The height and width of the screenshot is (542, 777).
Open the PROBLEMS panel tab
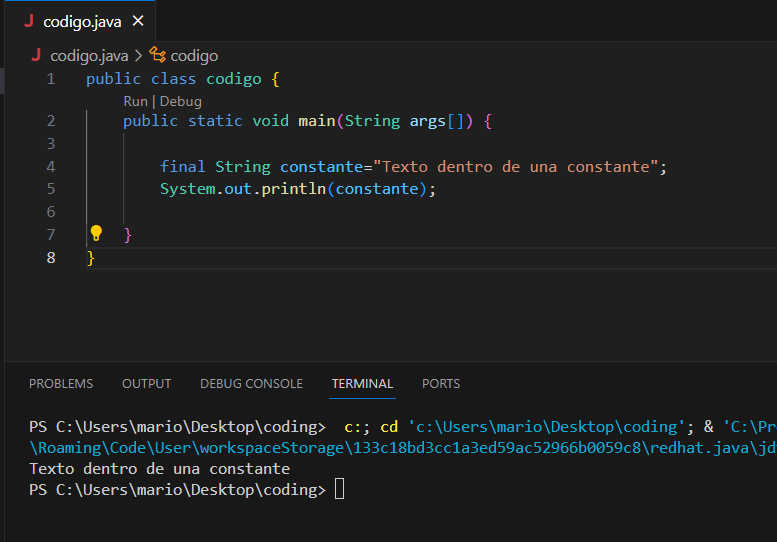coord(61,383)
